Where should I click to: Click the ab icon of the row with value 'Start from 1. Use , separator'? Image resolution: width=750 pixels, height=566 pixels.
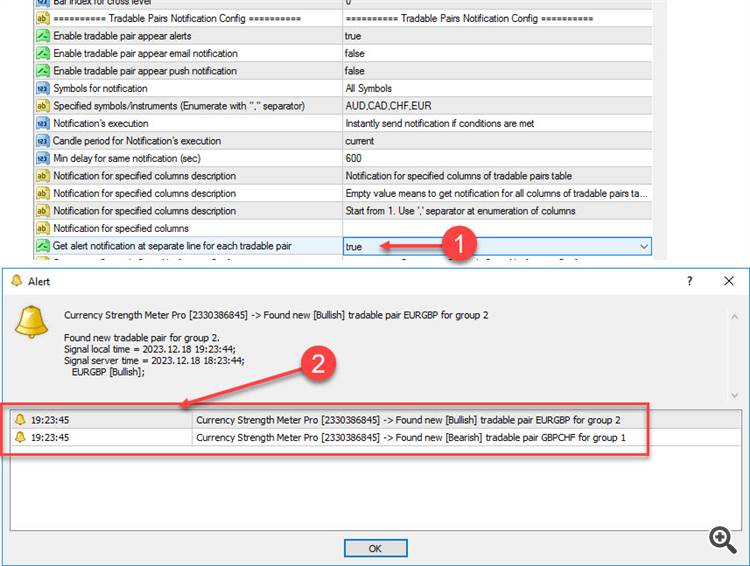43,211
